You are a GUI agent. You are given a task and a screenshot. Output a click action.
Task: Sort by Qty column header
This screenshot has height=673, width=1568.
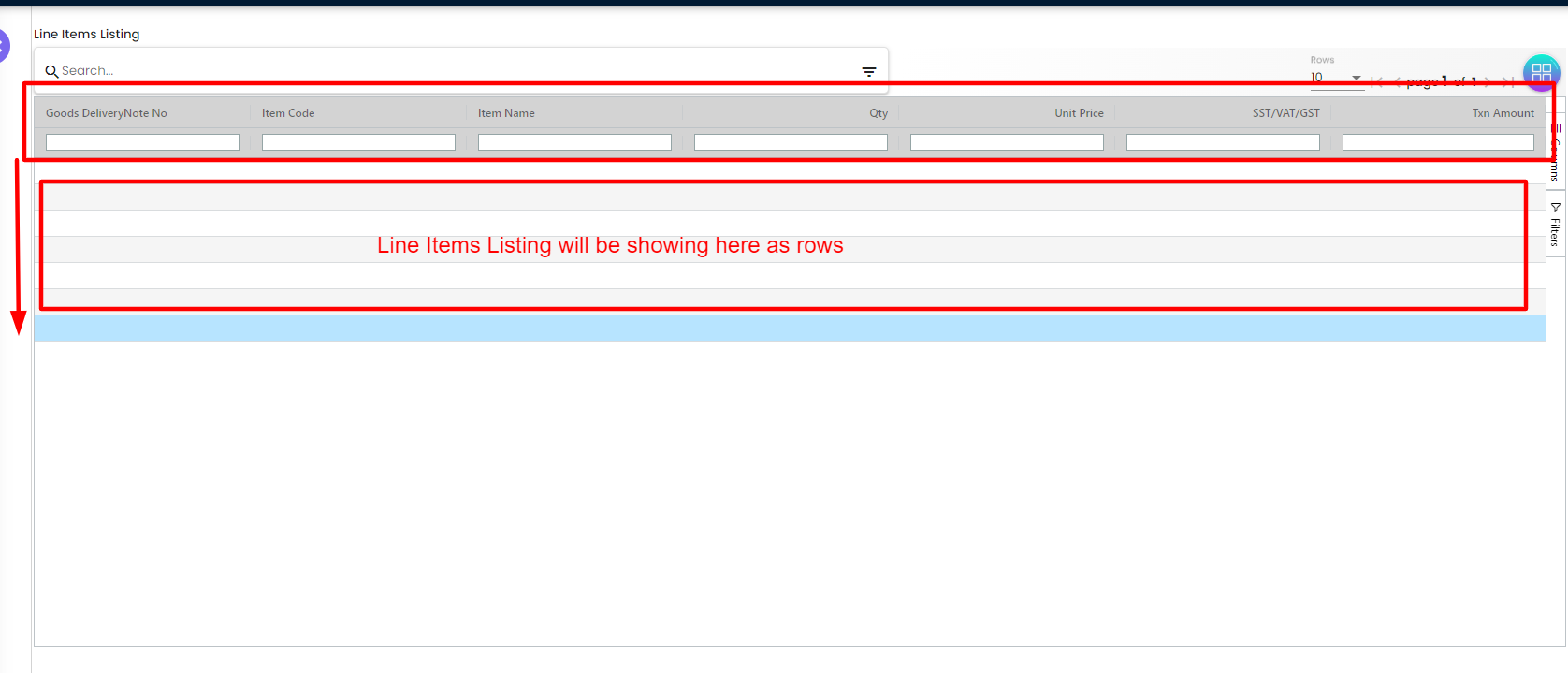point(878,113)
